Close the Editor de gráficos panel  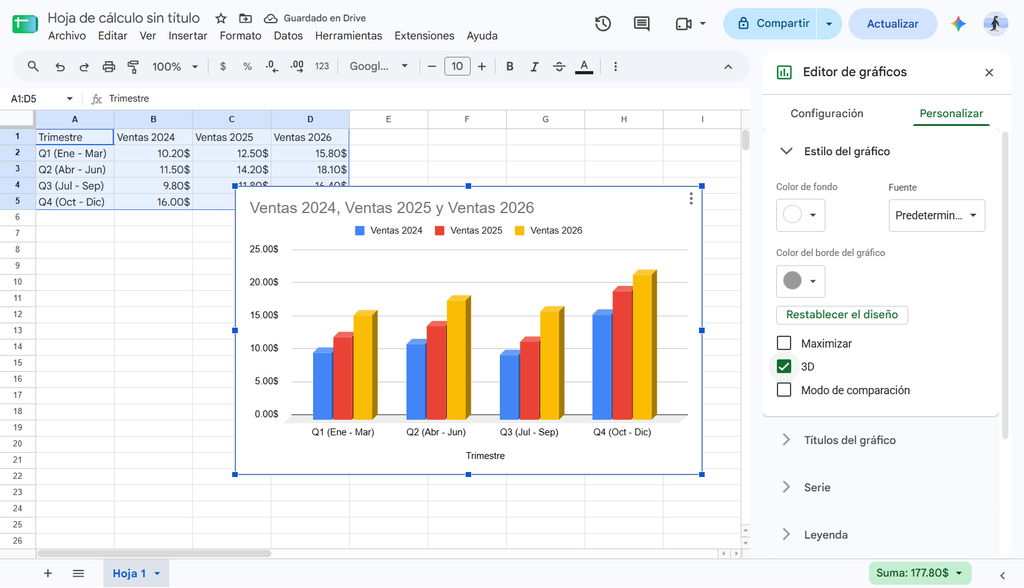989,73
